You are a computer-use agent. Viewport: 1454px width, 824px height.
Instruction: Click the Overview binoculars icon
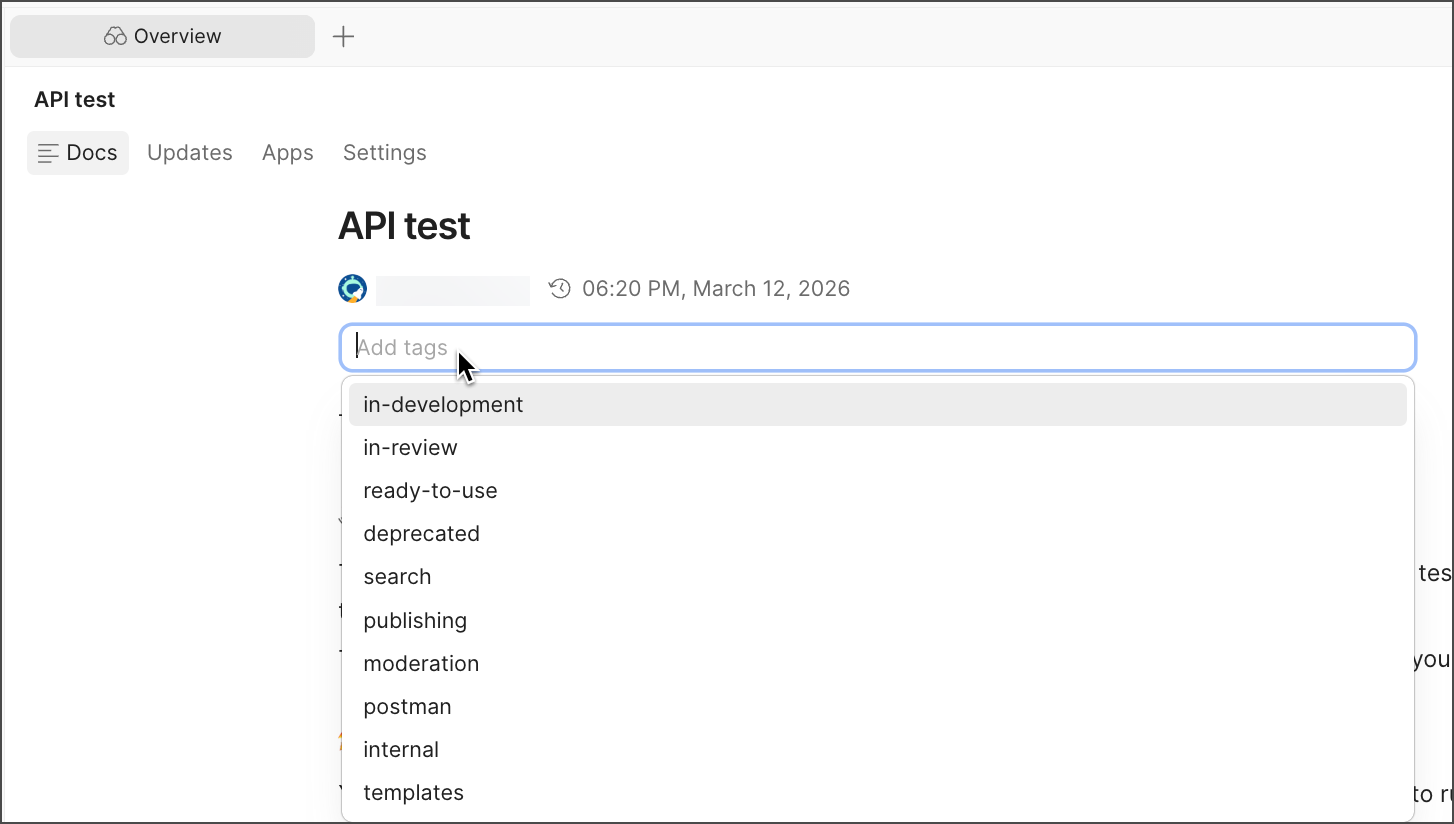(116, 36)
